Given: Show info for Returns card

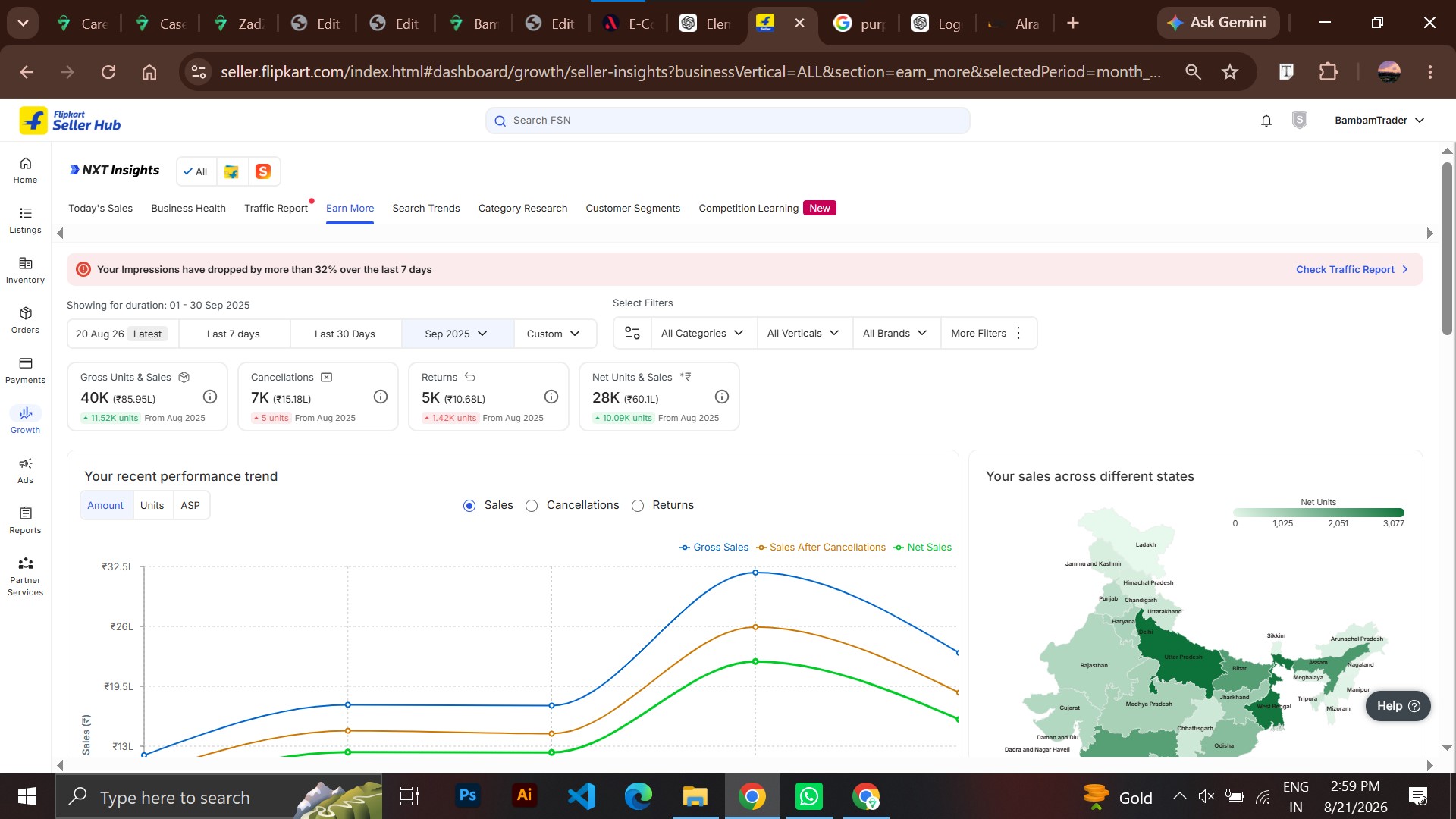Looking at the screenshot, I should click(x=551, y=397).
